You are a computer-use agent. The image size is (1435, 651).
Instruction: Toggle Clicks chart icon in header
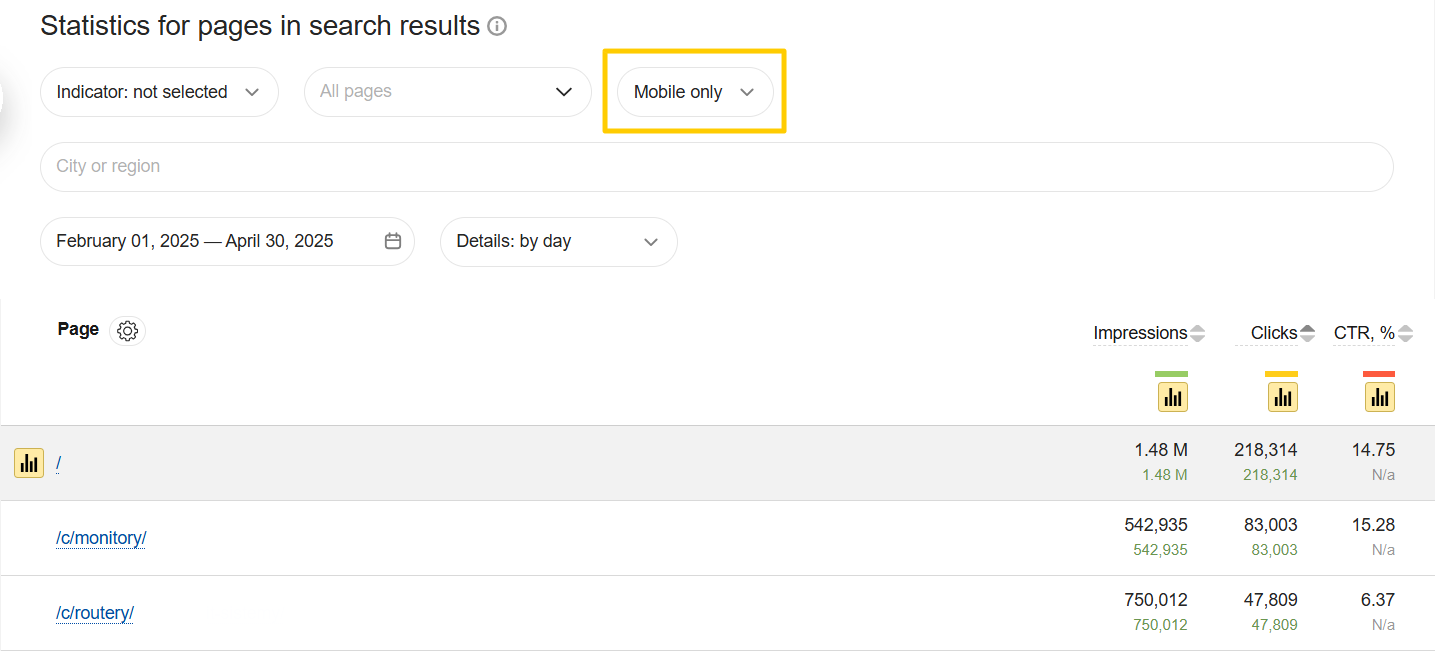click(x=1282, y=397)
